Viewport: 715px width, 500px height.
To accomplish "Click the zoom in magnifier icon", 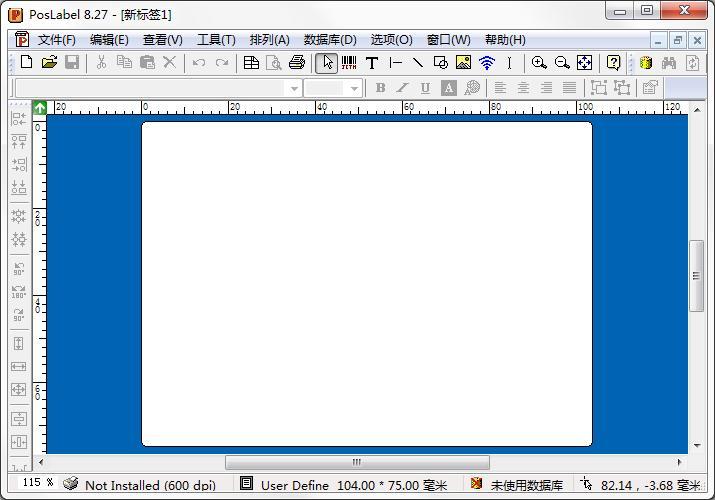I will click(539, 63).
